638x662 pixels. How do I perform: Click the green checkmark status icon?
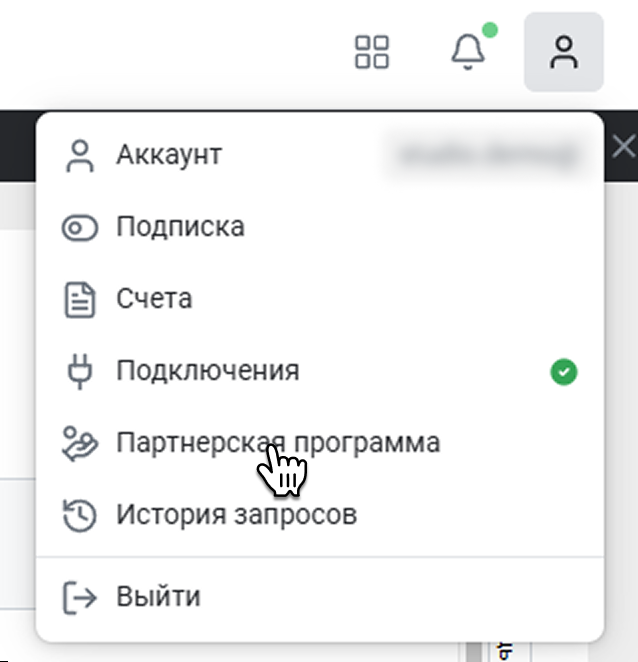[564, 373]
